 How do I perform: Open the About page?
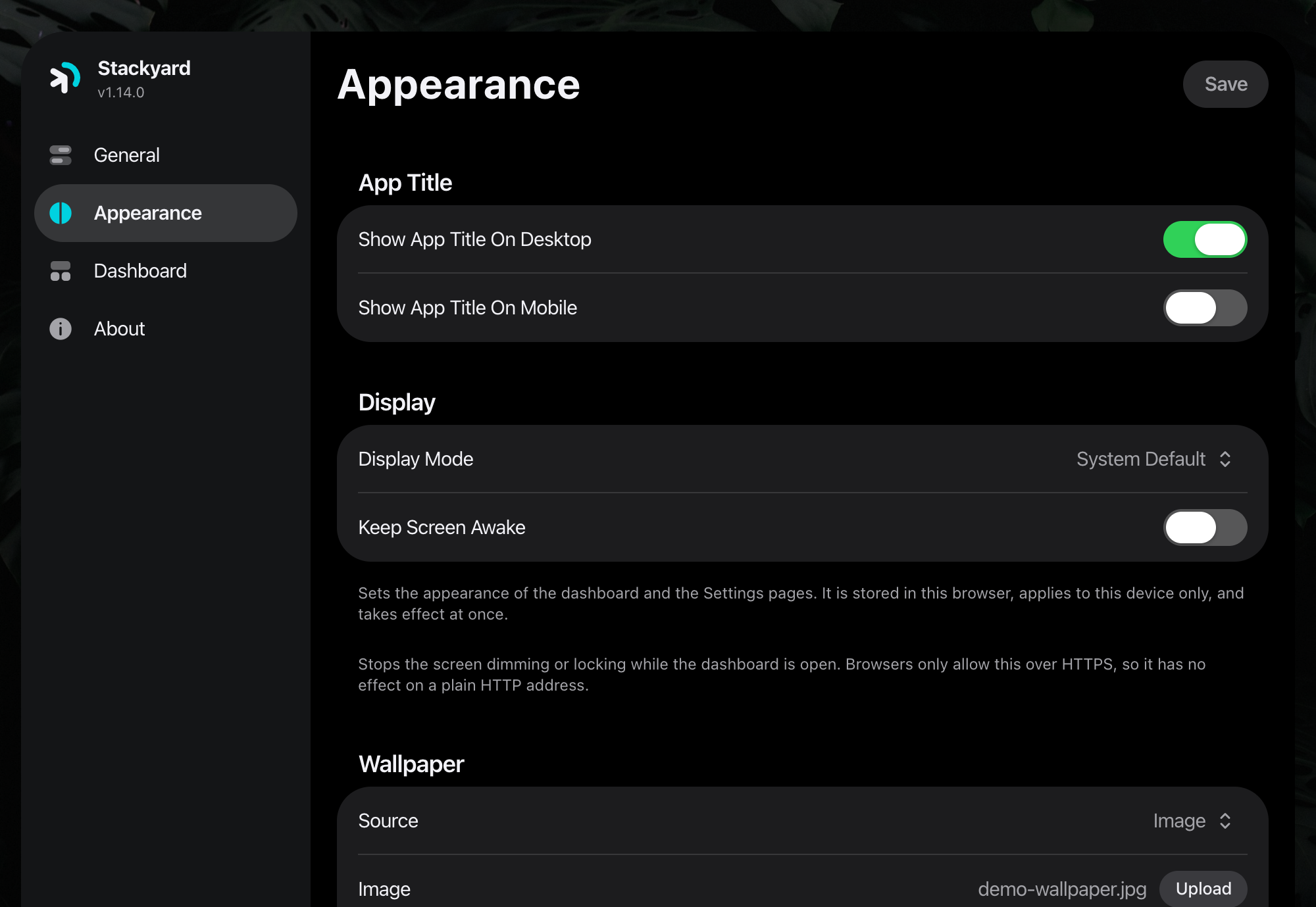click(x=166, y=329)
